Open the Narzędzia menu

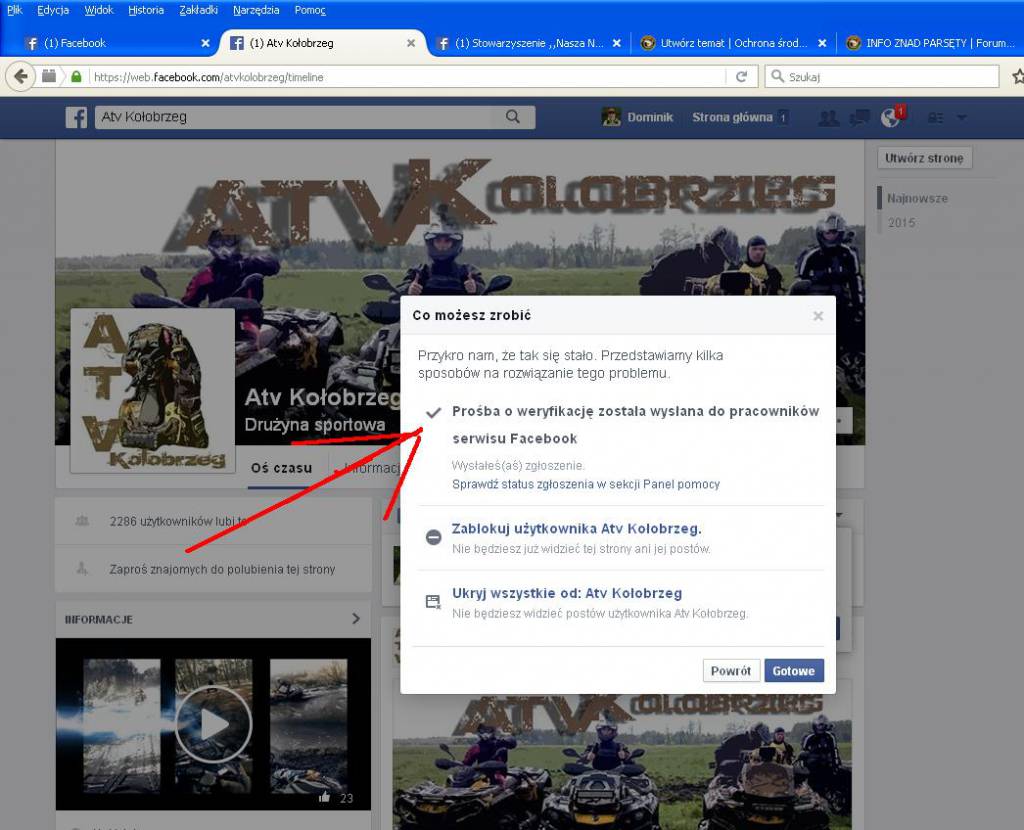click(x=256, y=10)
